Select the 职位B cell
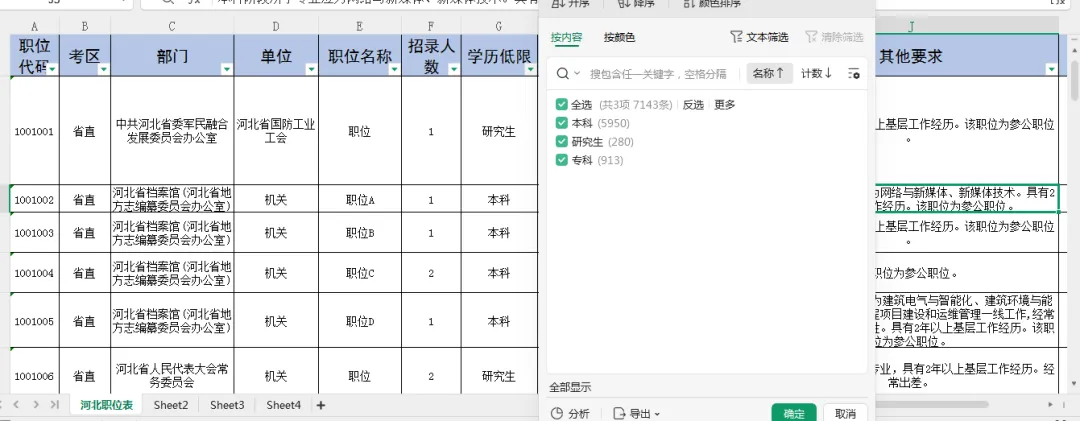 [360, 234]
